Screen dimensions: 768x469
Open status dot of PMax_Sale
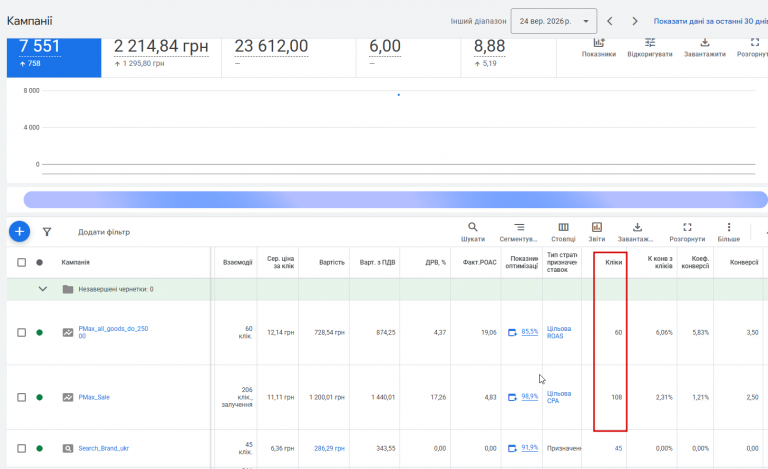(x=40, y=397)
